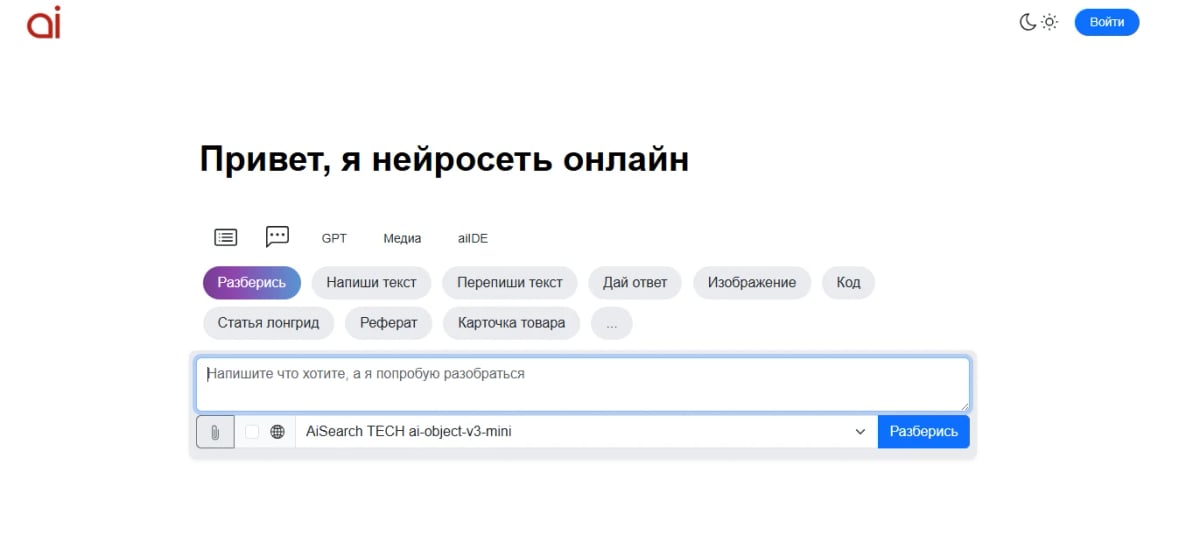Open the list view icon

226,237
